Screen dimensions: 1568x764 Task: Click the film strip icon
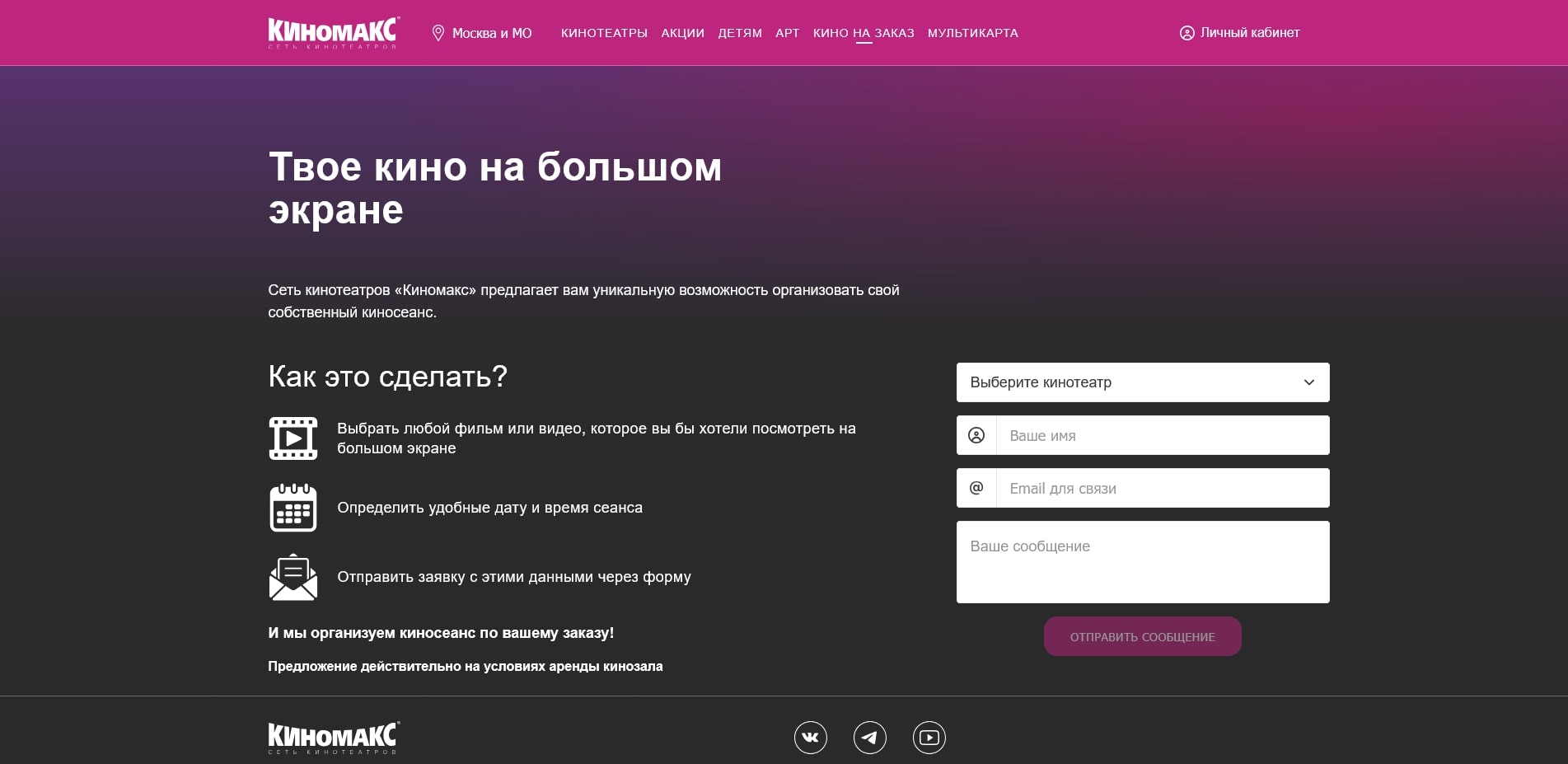(293, 438)
